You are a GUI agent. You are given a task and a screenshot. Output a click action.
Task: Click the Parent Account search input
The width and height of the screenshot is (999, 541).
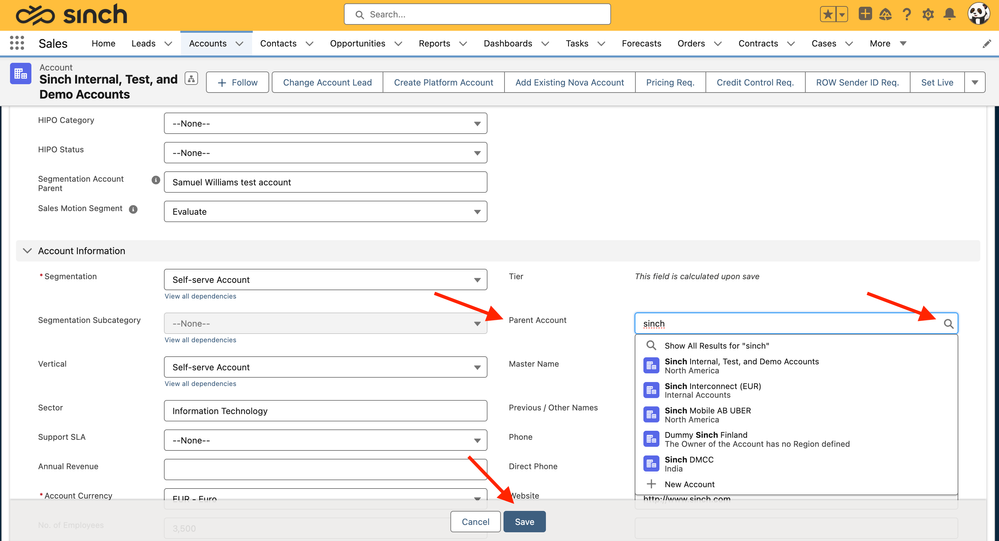point(796,323)
